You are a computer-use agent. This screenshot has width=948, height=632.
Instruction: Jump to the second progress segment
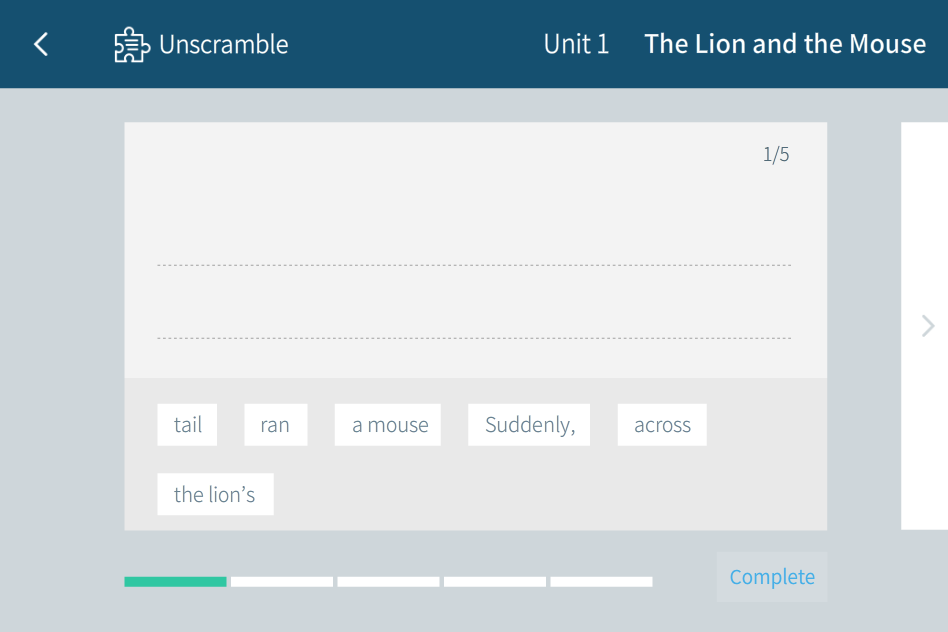point(282,581)
